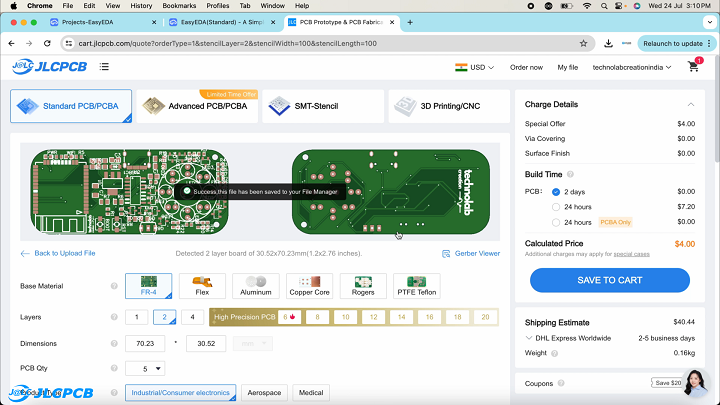Click the PCB Qty help icon
Image resolution: width=720 pixels, height=405 pixels.
coord(114,368)
